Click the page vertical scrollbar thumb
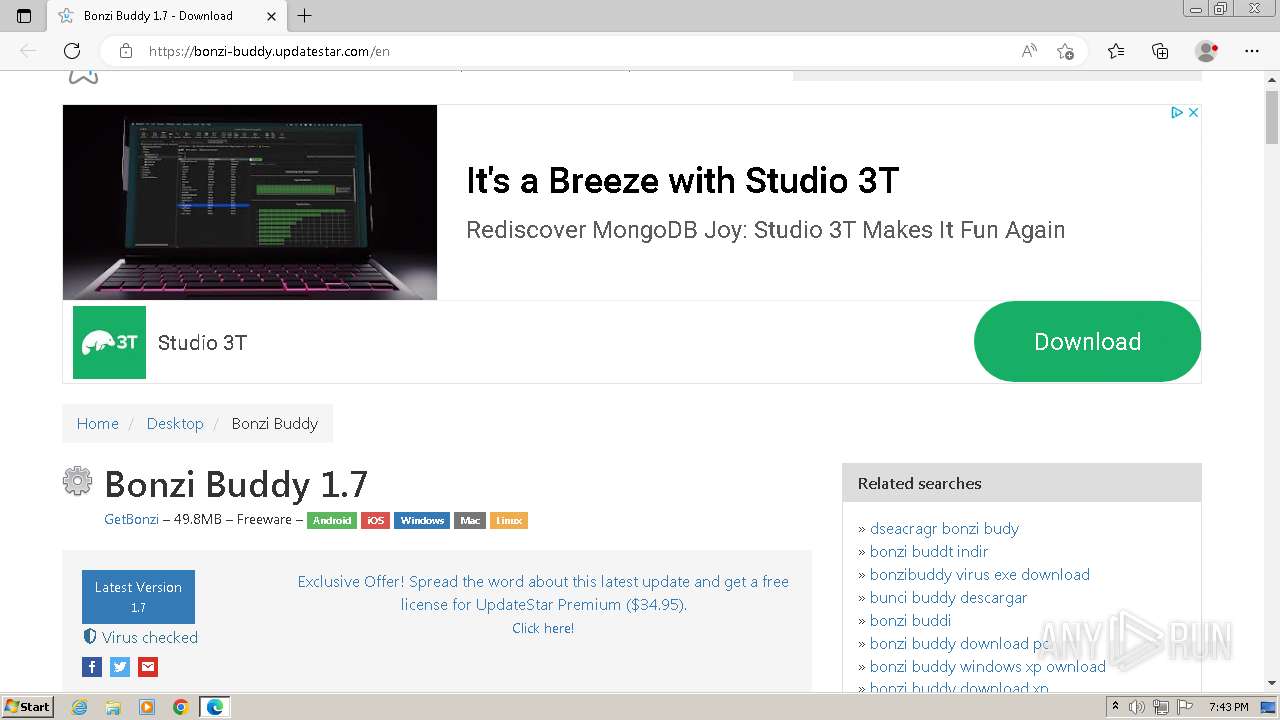The width and height of the screenshot is (1280, 720). click(1271, 118)
